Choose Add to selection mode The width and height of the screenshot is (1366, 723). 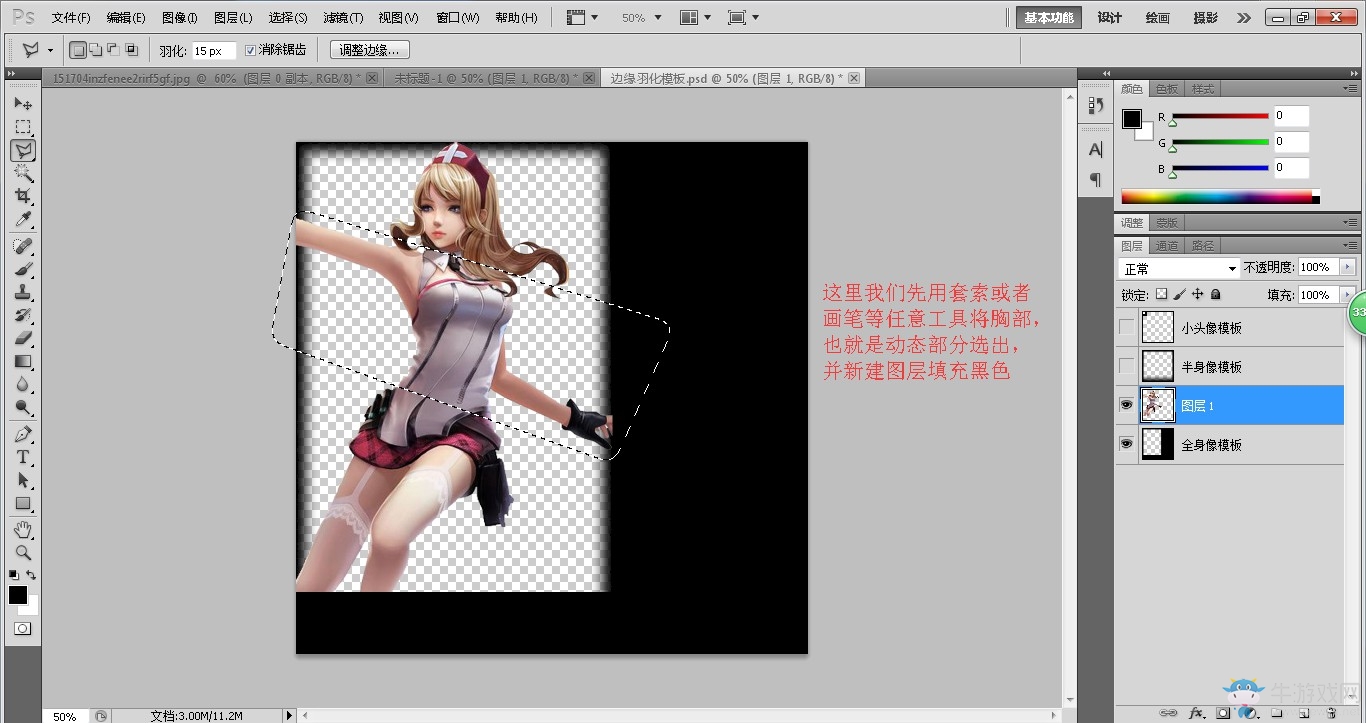pos(95,50)
